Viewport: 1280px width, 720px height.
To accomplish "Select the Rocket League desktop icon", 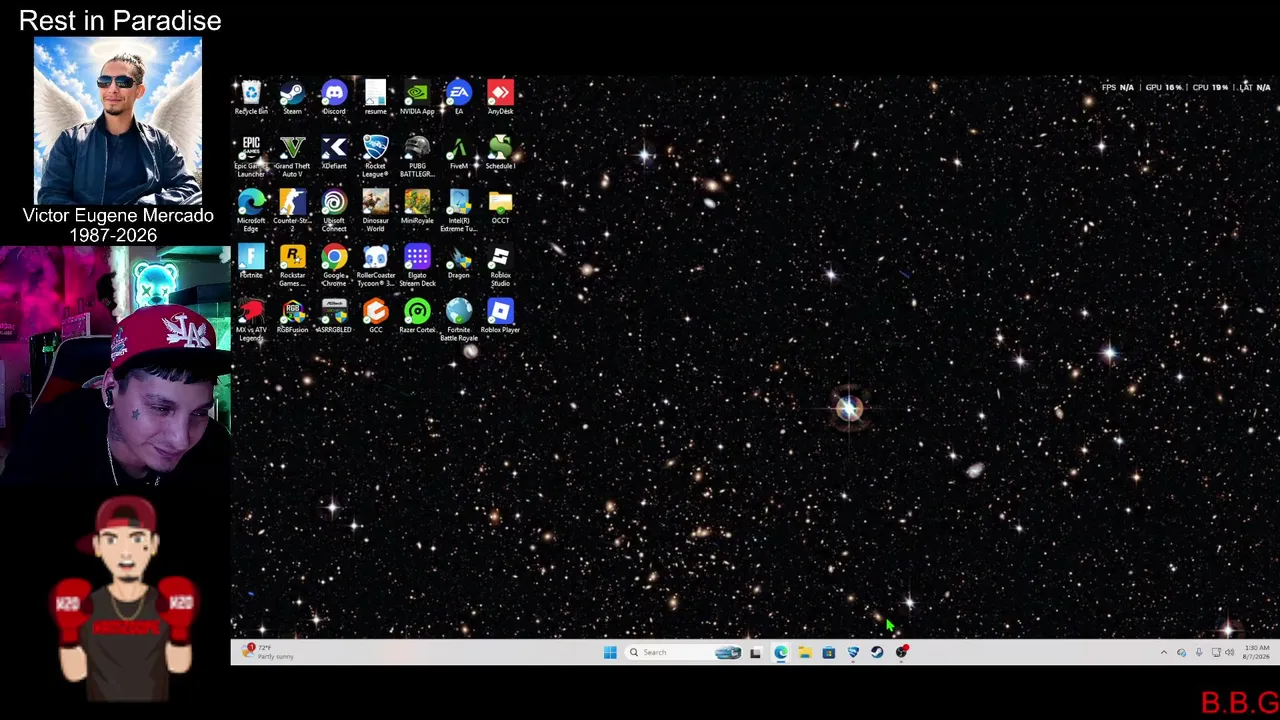I will click(375, 157).
